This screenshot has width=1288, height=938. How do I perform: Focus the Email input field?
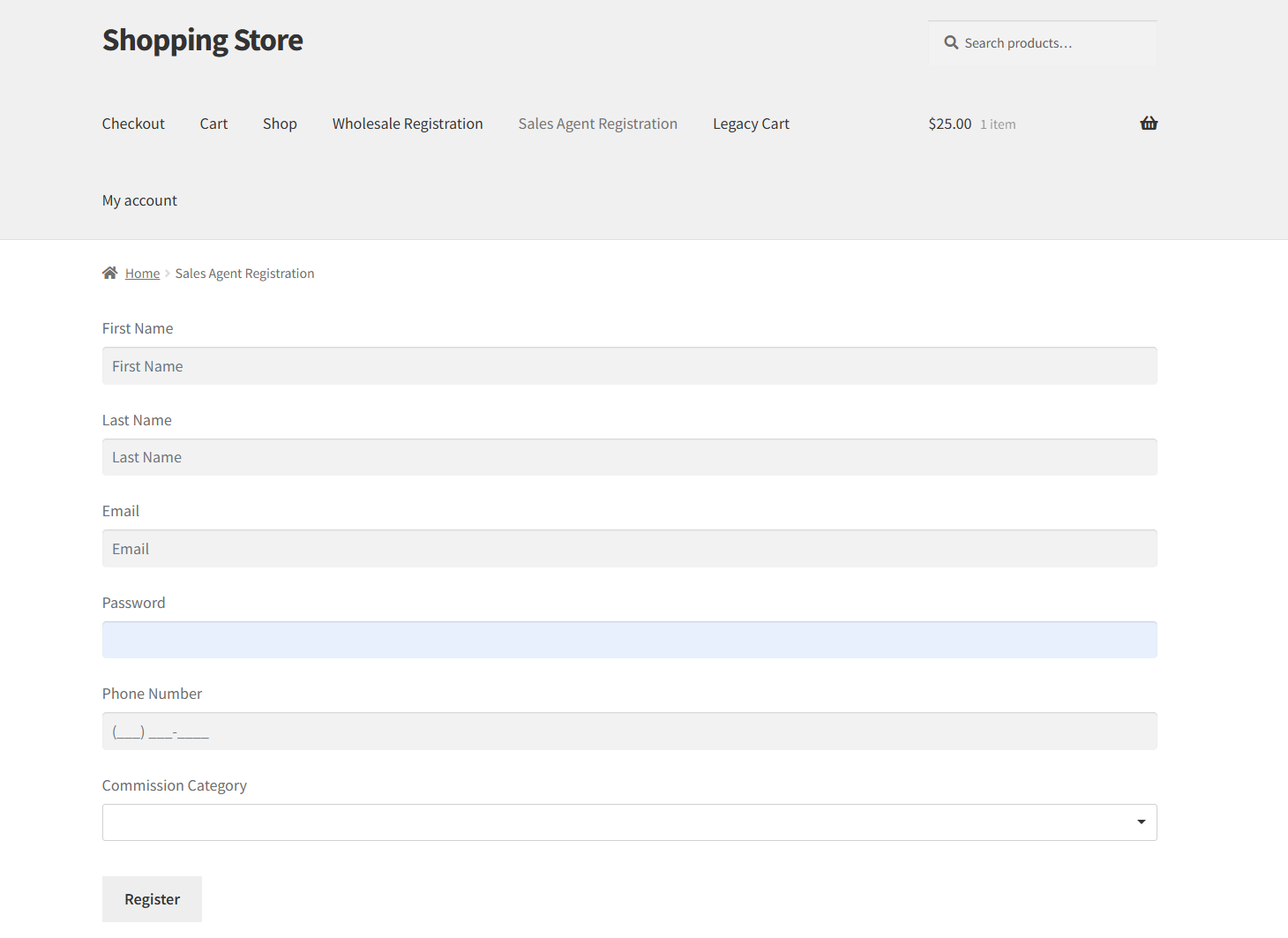[x=629, y=548]
